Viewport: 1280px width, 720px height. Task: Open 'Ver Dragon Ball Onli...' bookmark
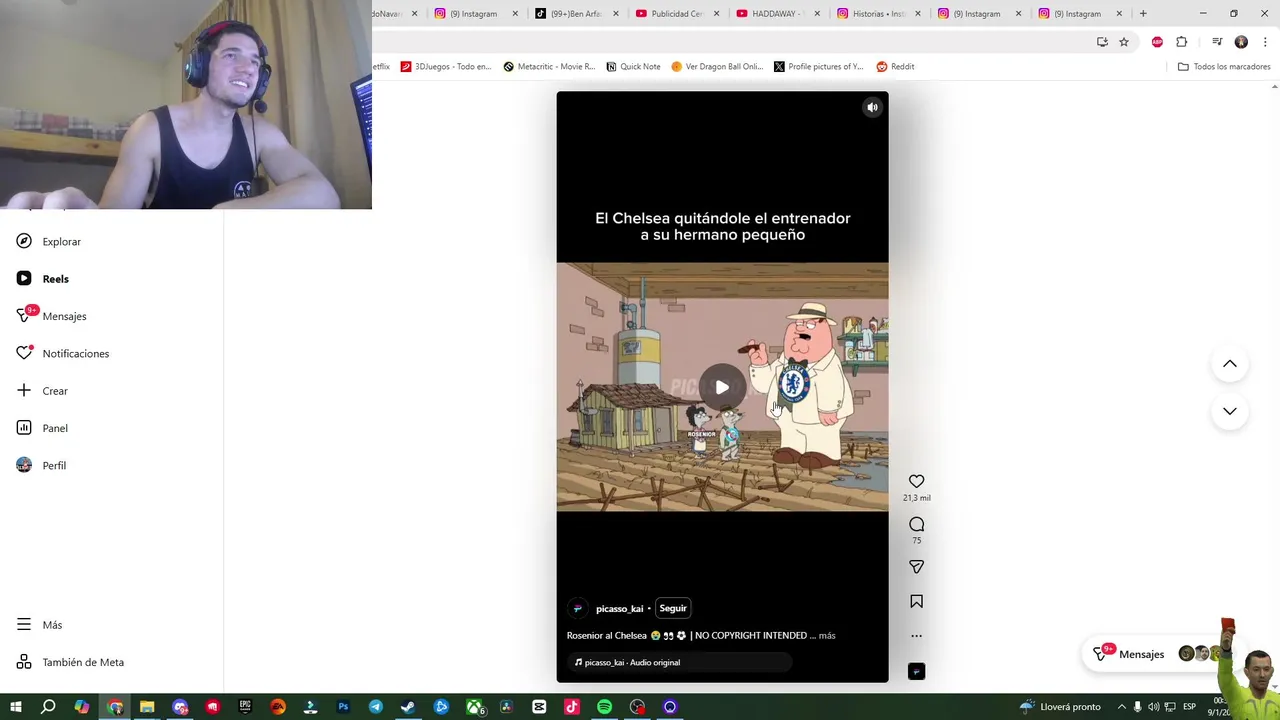click(717, 67)
